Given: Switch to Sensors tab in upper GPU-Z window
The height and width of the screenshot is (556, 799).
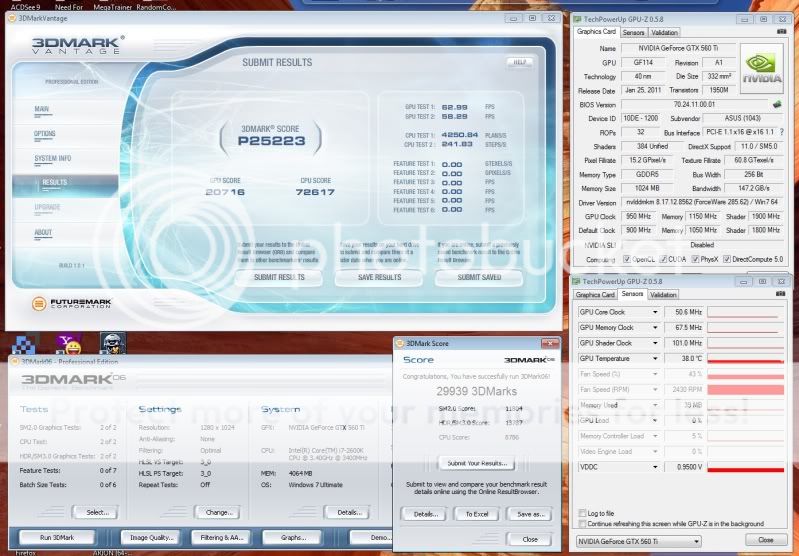Looking at the screenshot, I should [x=634, y=32].
